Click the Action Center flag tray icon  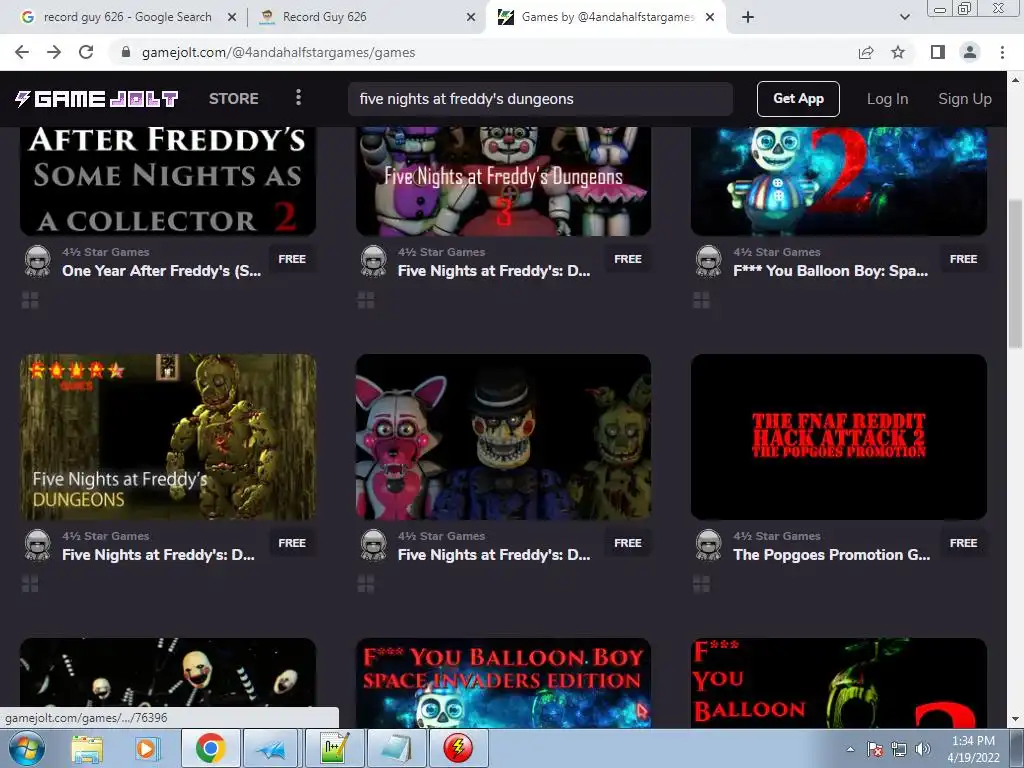pyautogui.click(x=875, y=749)
